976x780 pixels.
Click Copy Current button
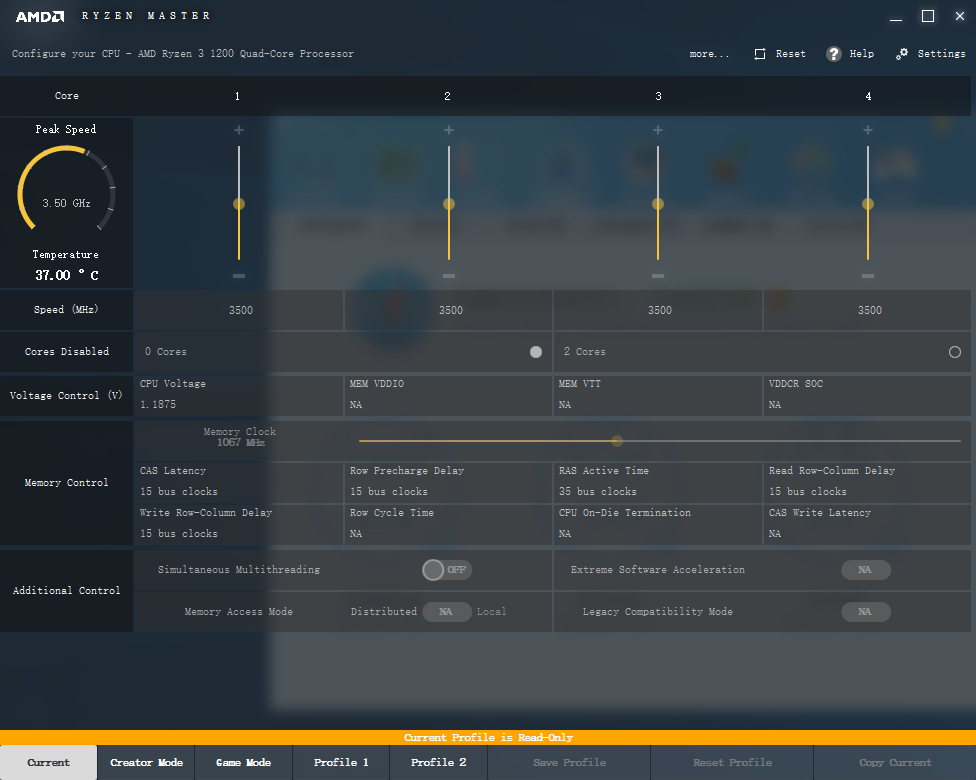(x=895, y=763)
